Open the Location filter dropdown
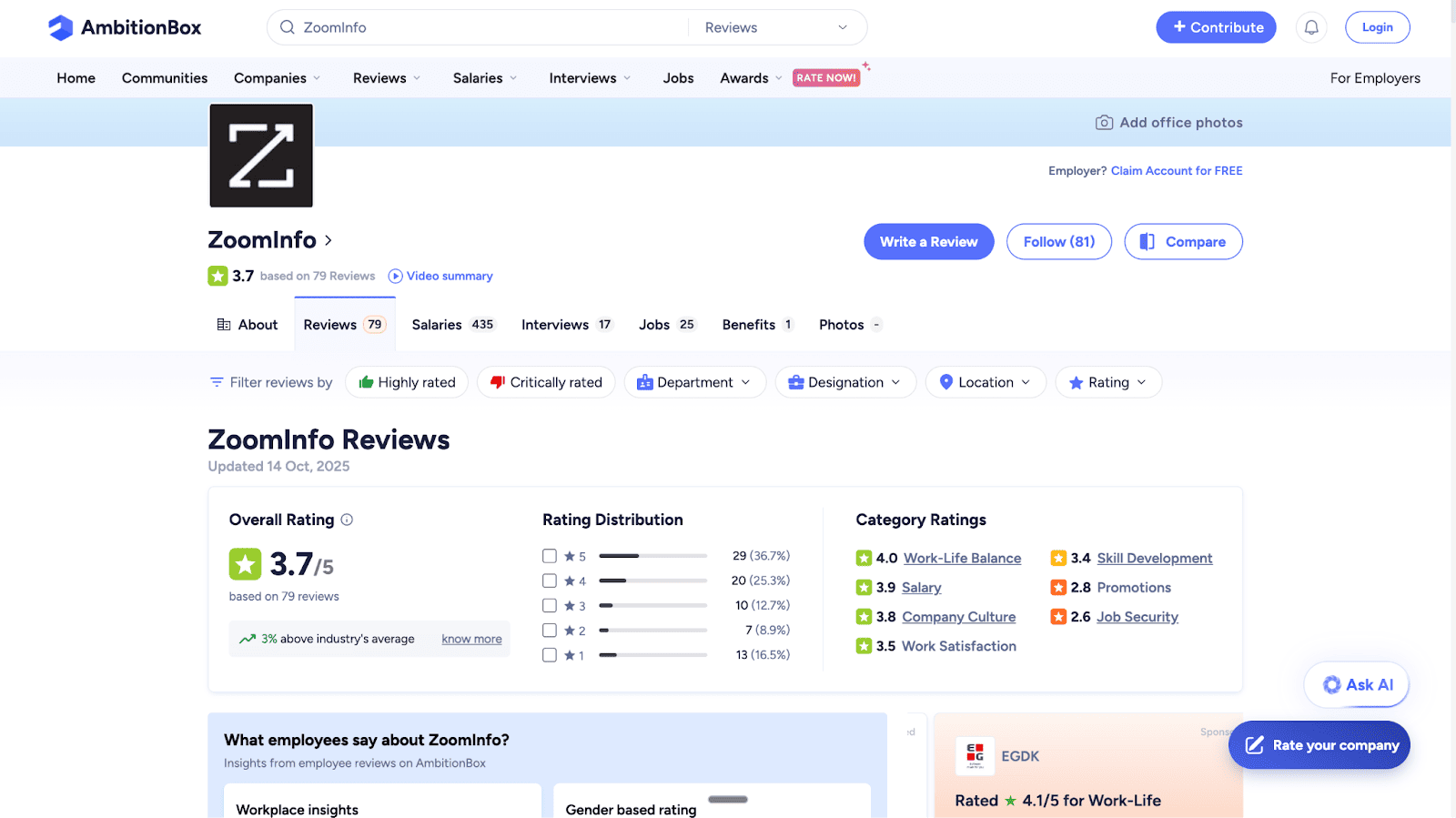 click(x=986, y=382)
